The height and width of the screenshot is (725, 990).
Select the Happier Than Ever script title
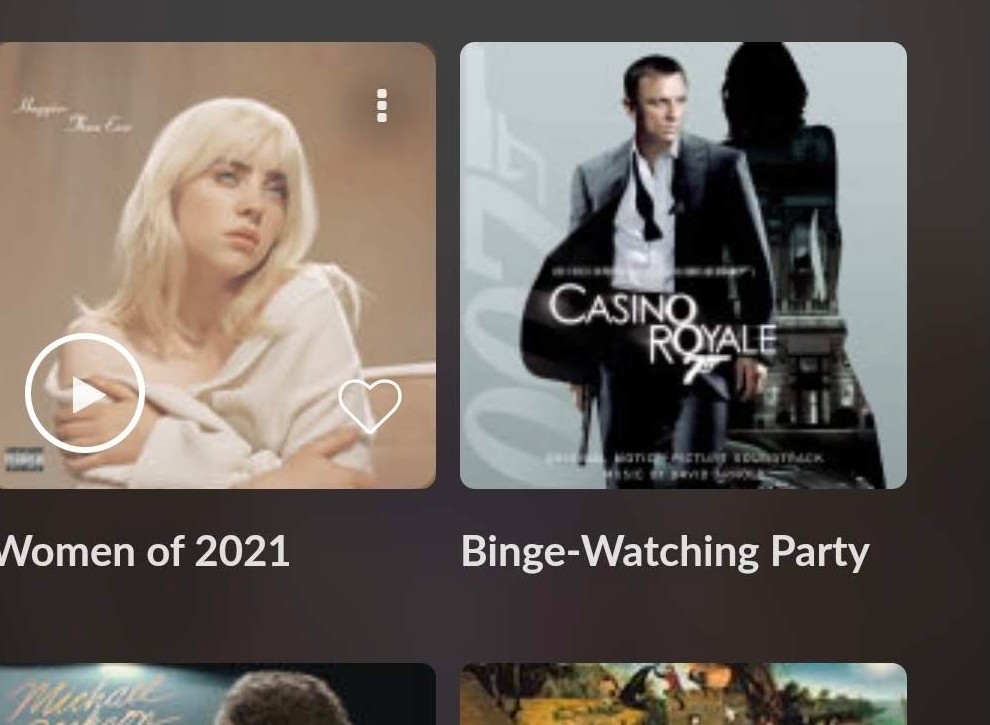point(73,116)
